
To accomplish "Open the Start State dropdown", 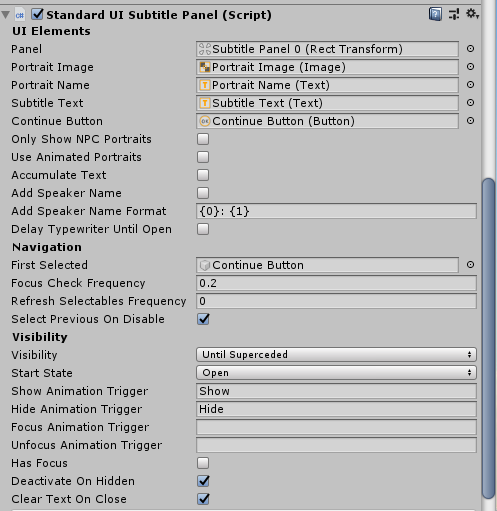I will pyautogui.click(x=336, y=373).
